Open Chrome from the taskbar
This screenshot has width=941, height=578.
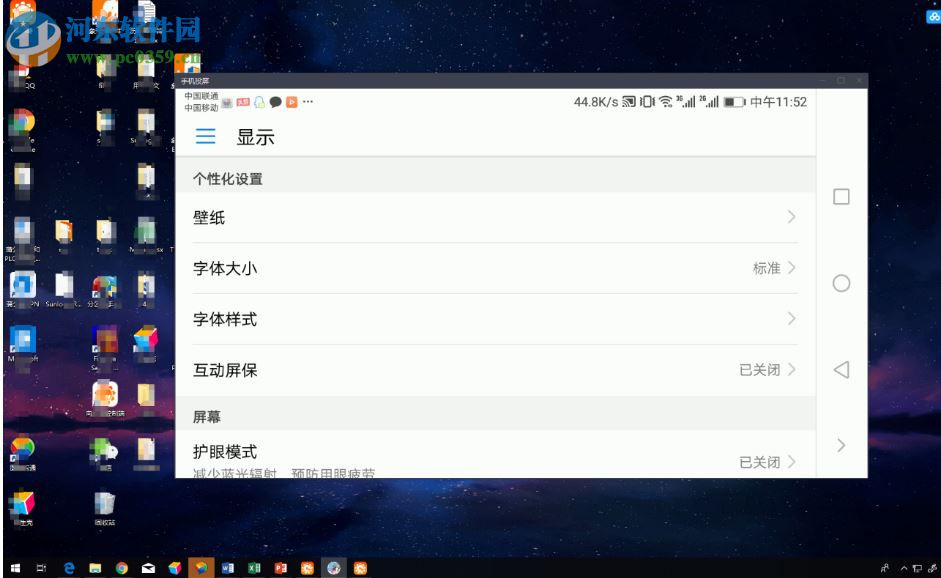[x=122, y=567]
